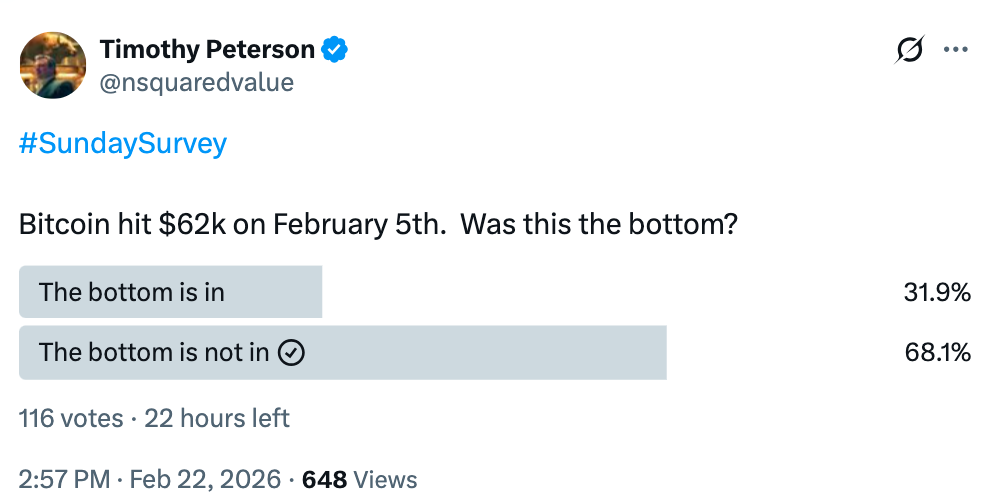Click 'Was this the bottom?' question text
This screenshot has width=997, height=502.
pos(601,223)
